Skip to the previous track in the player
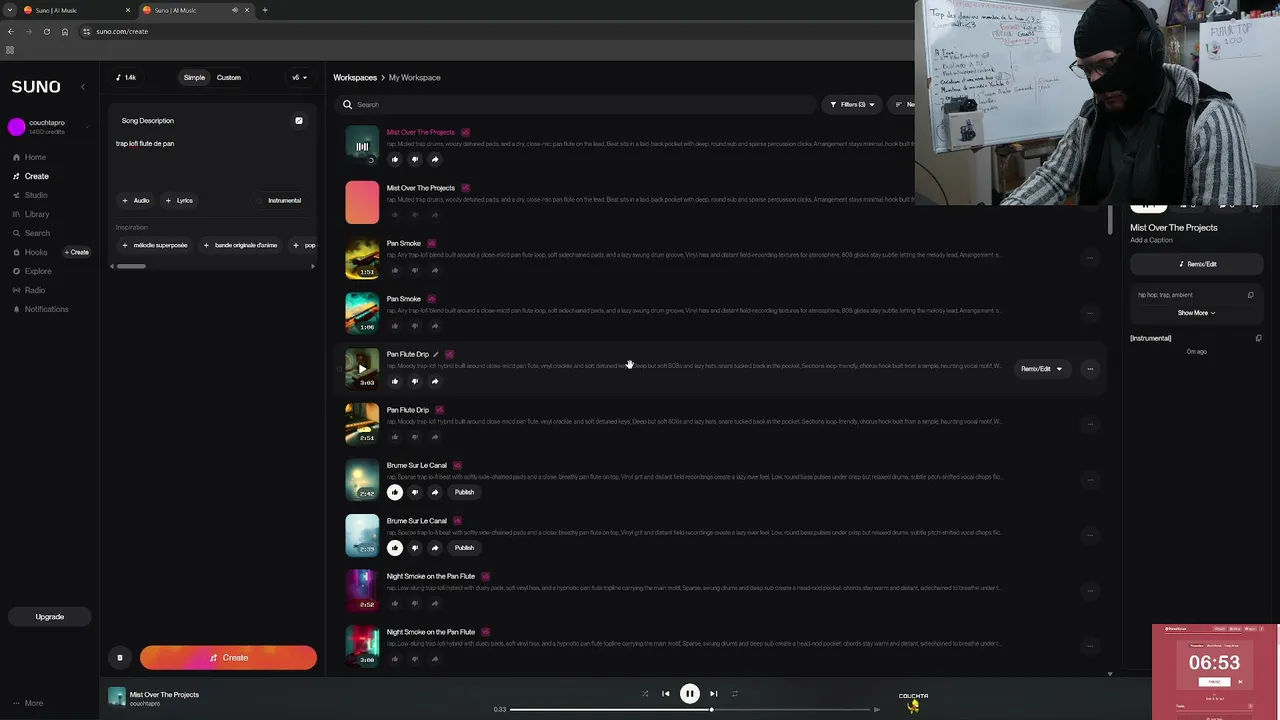The image size is (1280, 720). point(665,693)
